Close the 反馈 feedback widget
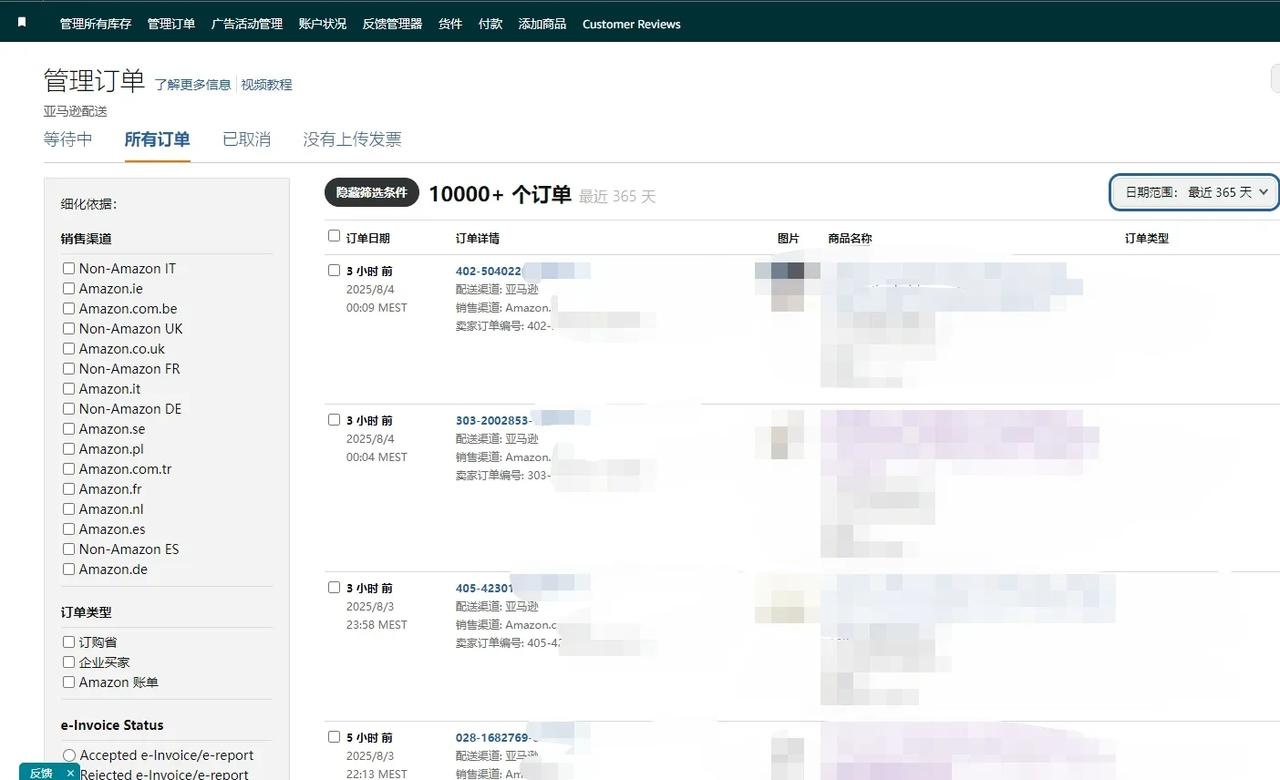Viewport: 1280px width, 780px height. 70,773
